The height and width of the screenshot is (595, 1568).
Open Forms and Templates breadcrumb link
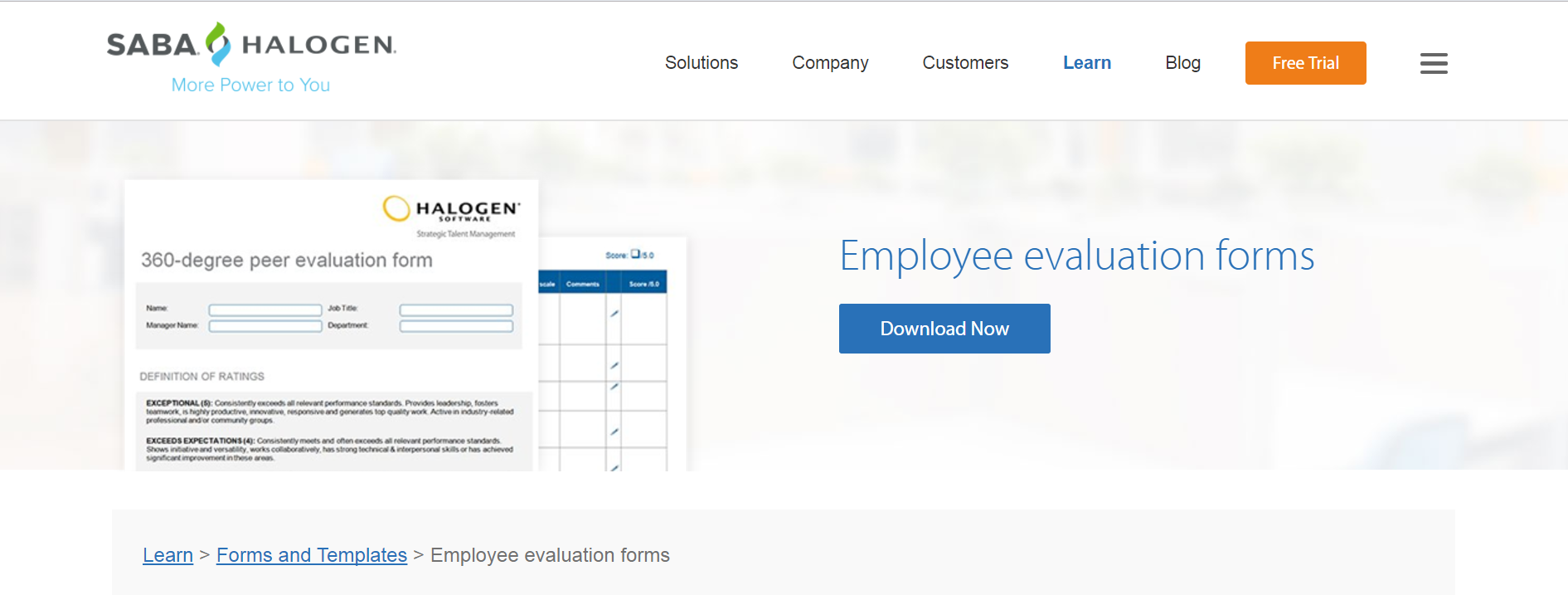(x=312, y=555)
